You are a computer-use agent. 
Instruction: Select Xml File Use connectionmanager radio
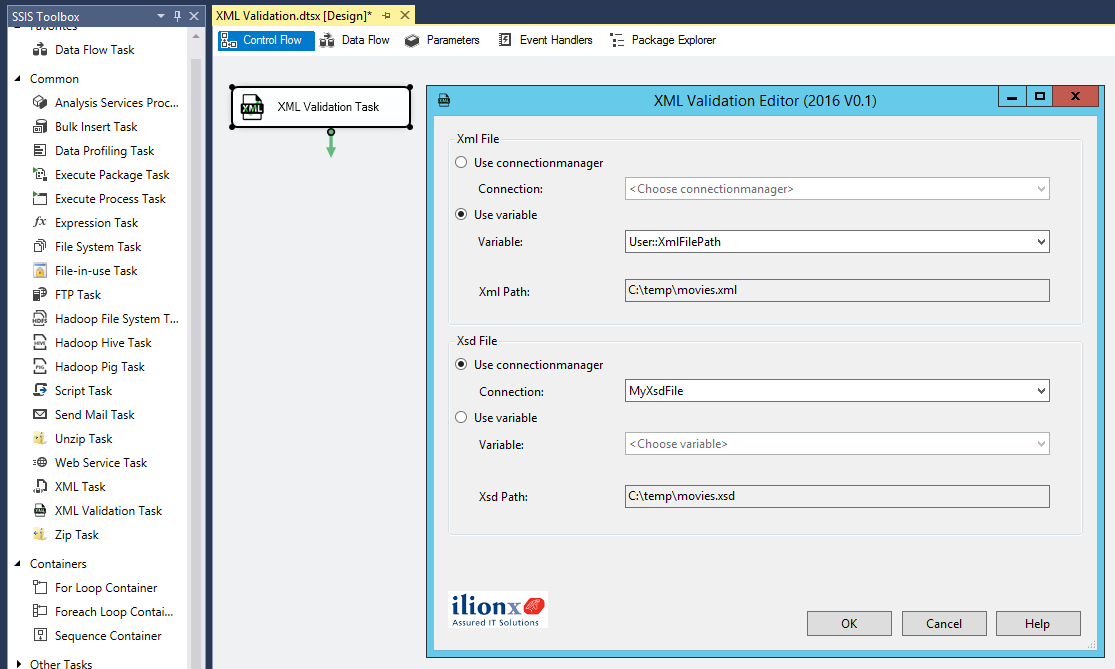point(461,162)
